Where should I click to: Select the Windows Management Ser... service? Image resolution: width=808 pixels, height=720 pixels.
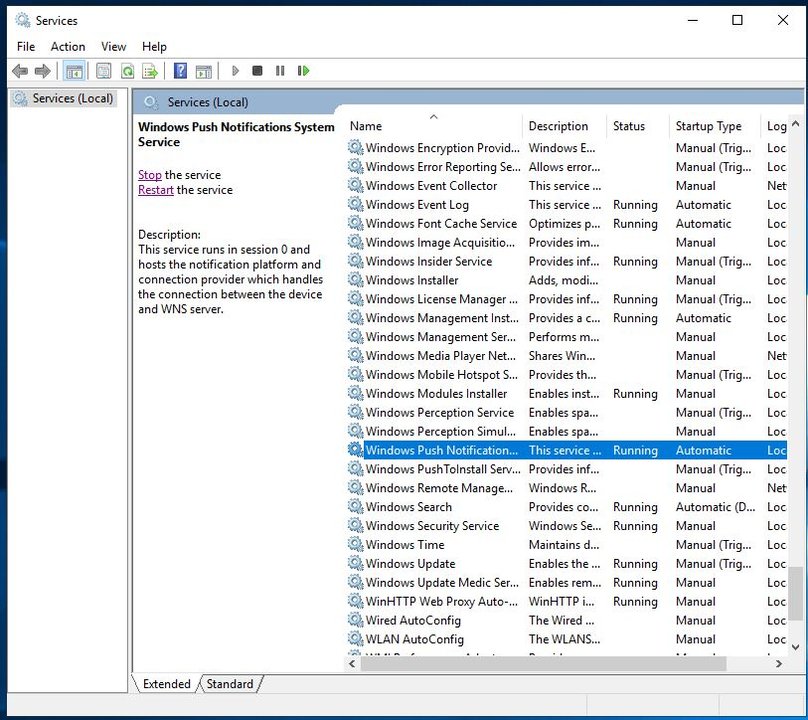566,337
